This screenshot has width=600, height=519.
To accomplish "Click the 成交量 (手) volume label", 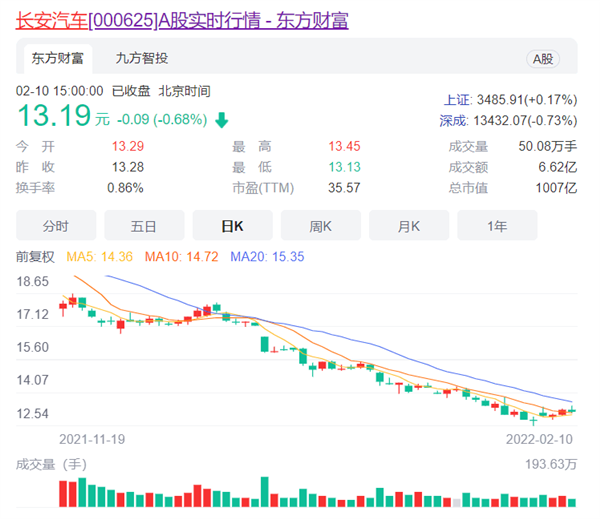I will (x=51, y=464).
